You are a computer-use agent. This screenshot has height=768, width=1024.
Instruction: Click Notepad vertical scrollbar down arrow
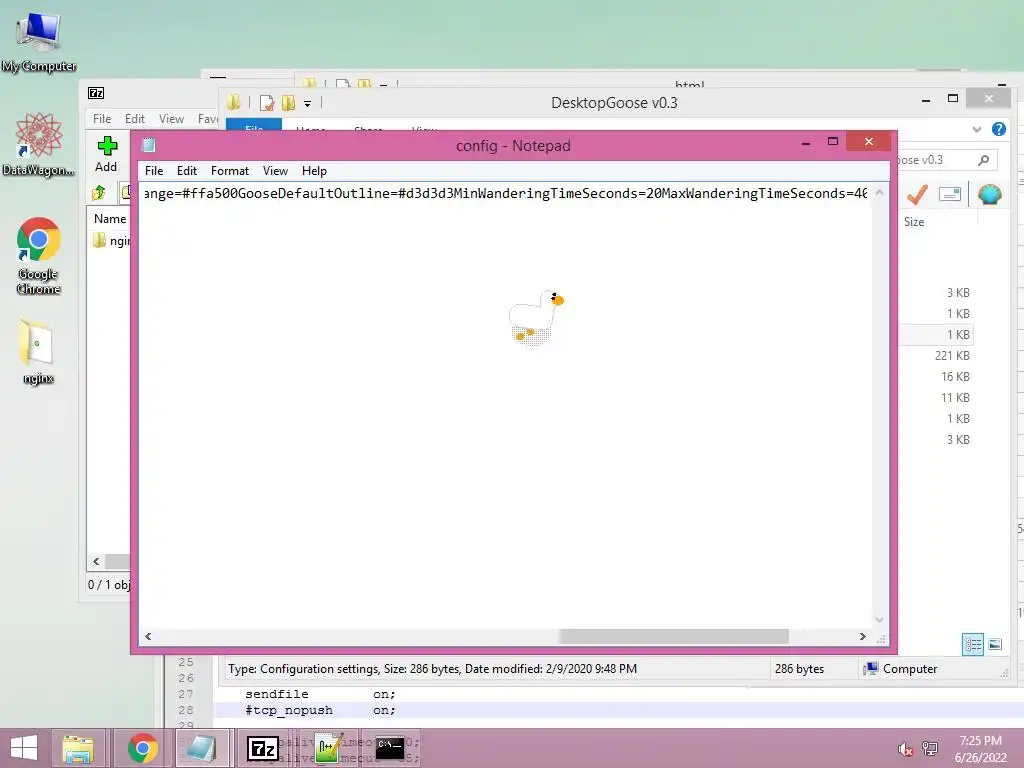pos(879,620)
